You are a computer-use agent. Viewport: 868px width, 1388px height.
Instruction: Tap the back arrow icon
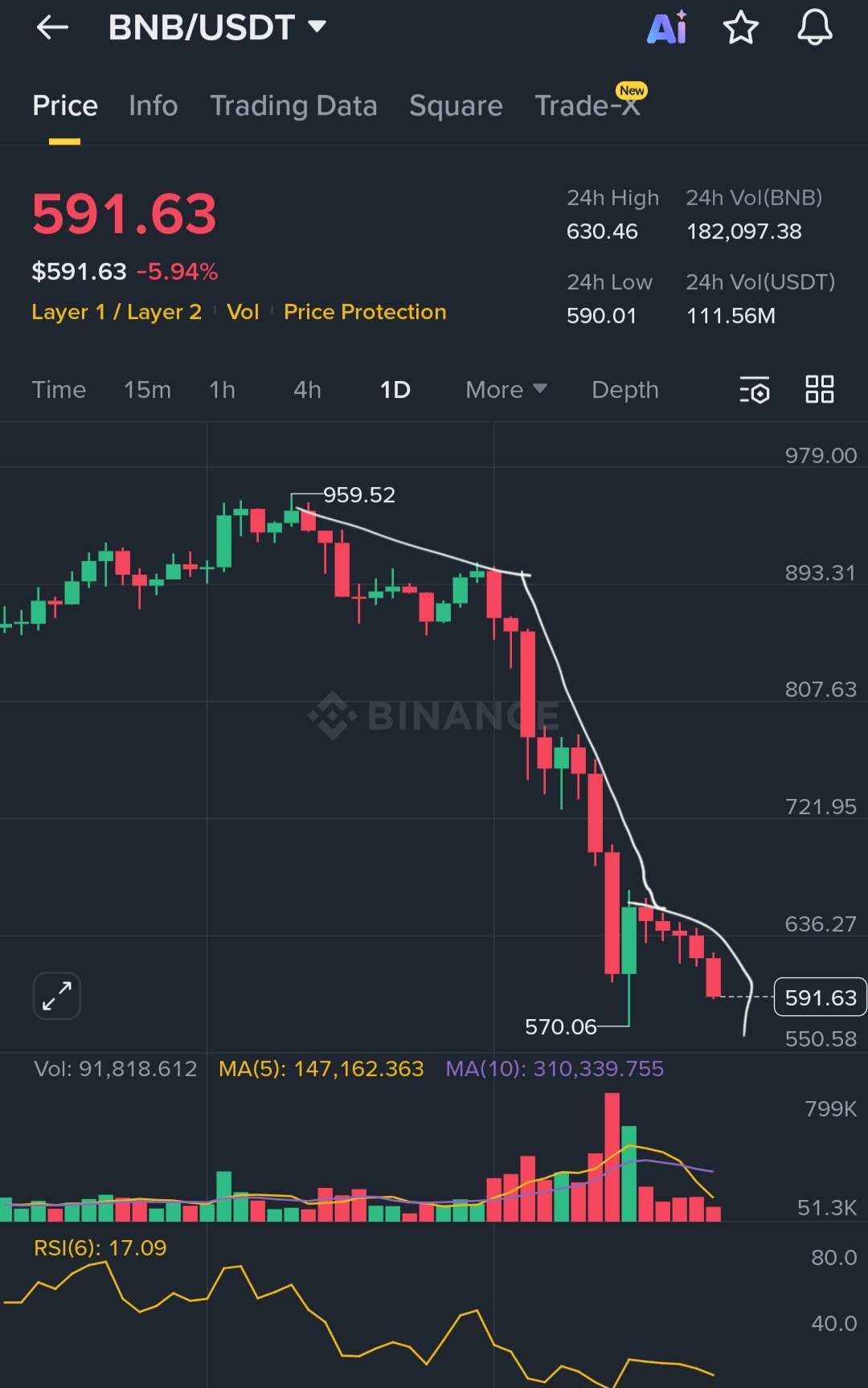click(52, 28)
